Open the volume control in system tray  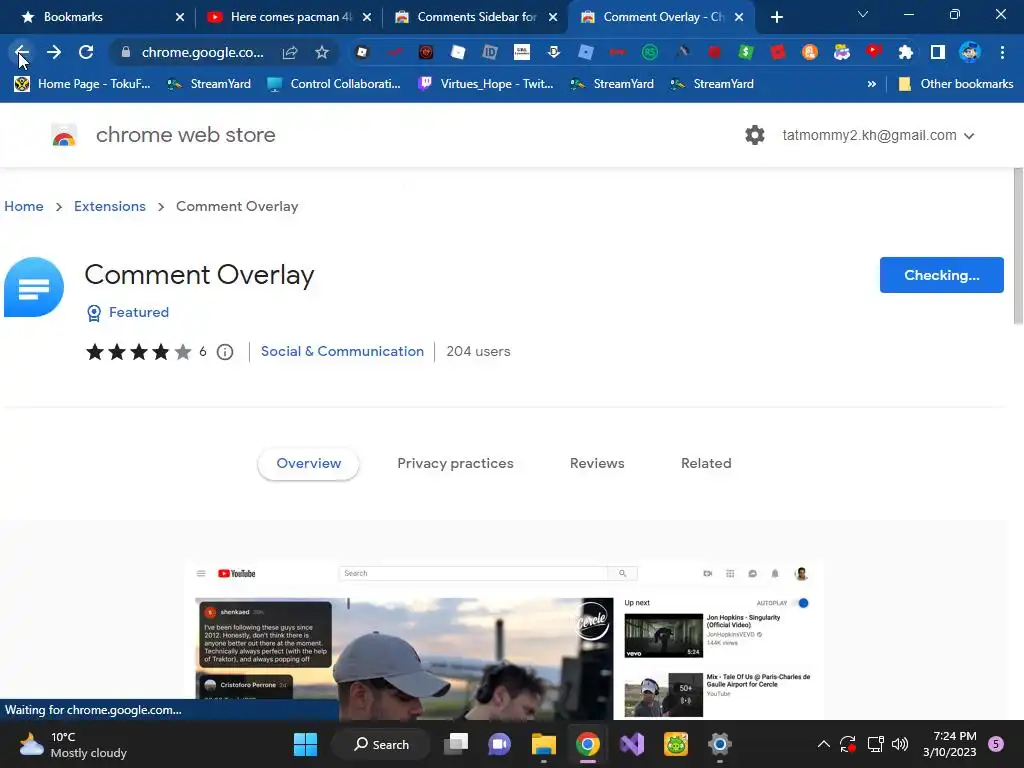click(x=900, y=744)
